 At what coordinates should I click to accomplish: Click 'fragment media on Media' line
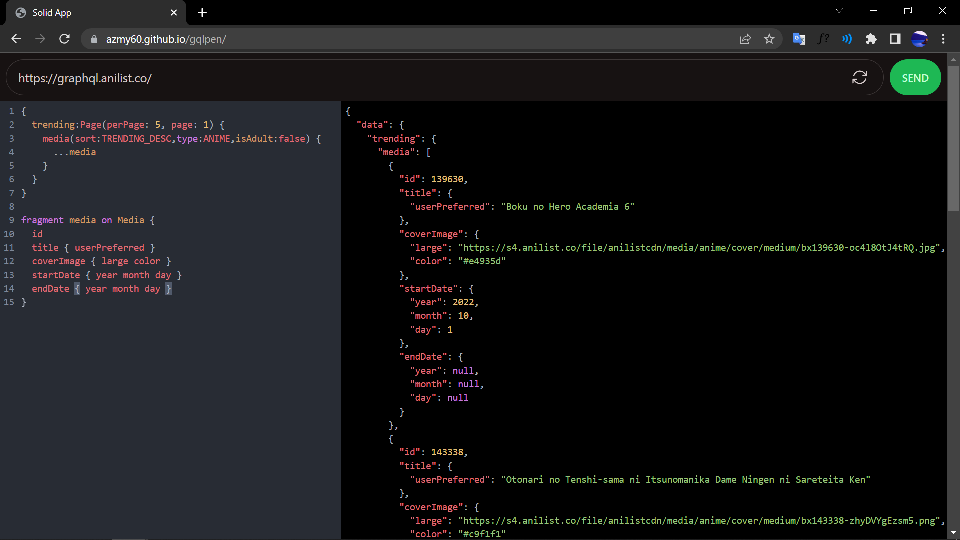pyautogui.click(x=88, y=220)
